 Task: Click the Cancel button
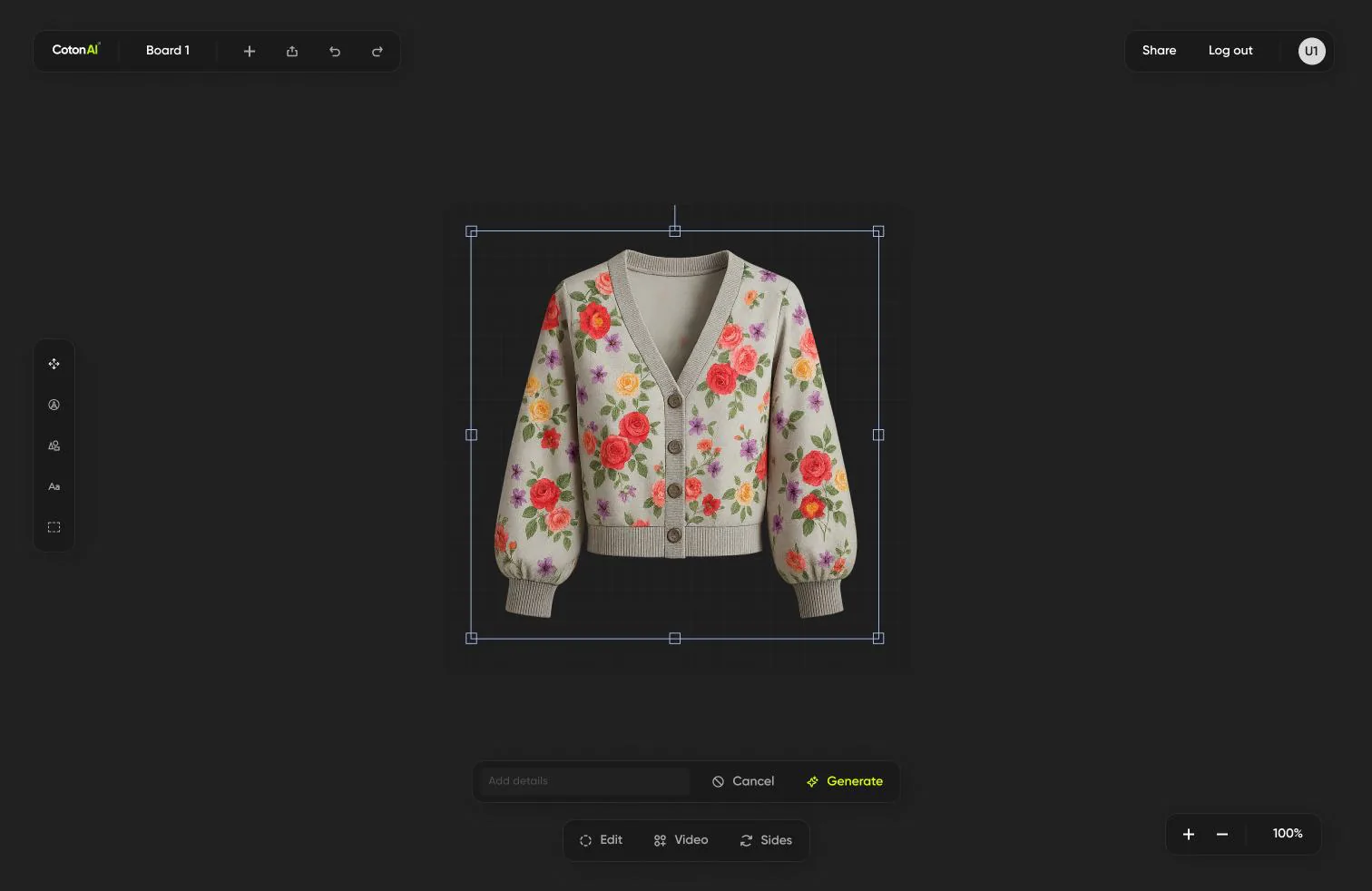743,781
